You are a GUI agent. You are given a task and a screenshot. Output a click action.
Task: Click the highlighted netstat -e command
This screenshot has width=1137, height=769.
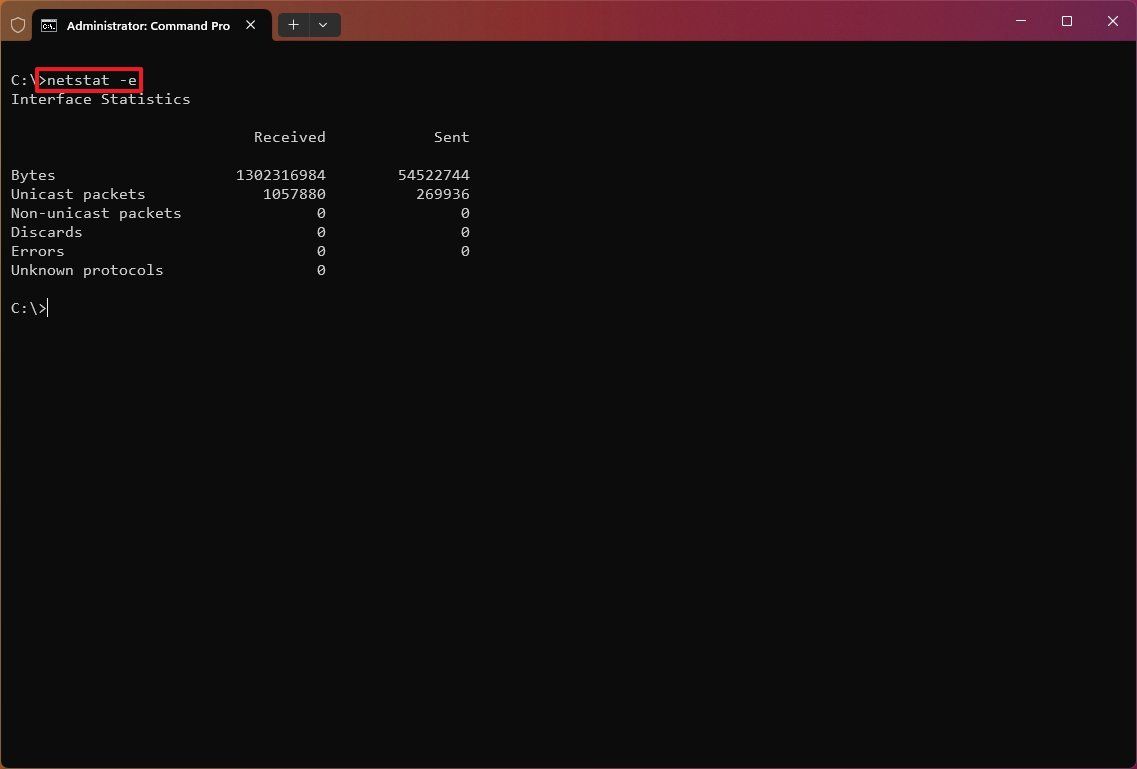(88, 80)
